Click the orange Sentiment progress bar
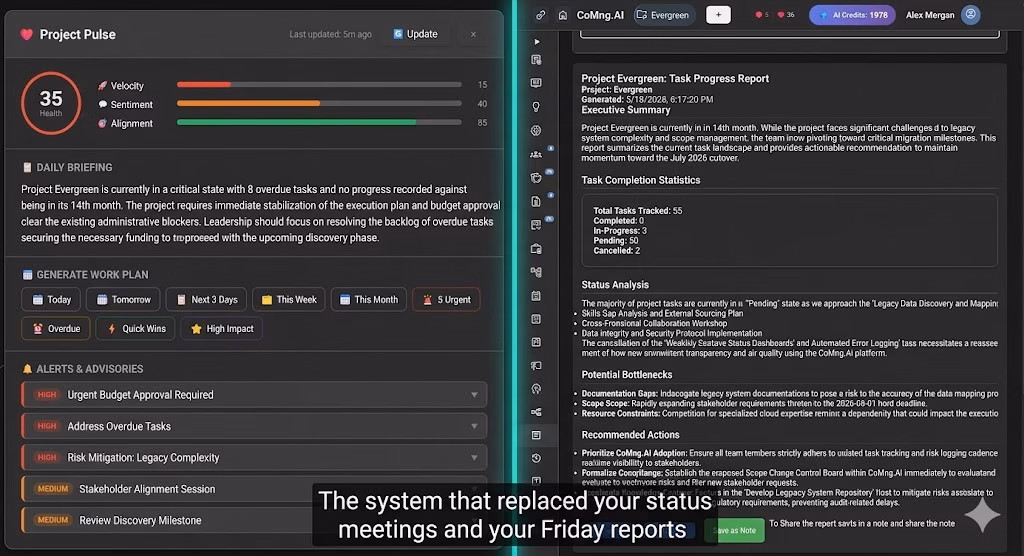Viewport: 1024px width, 556px height. [x=319, y=103]
